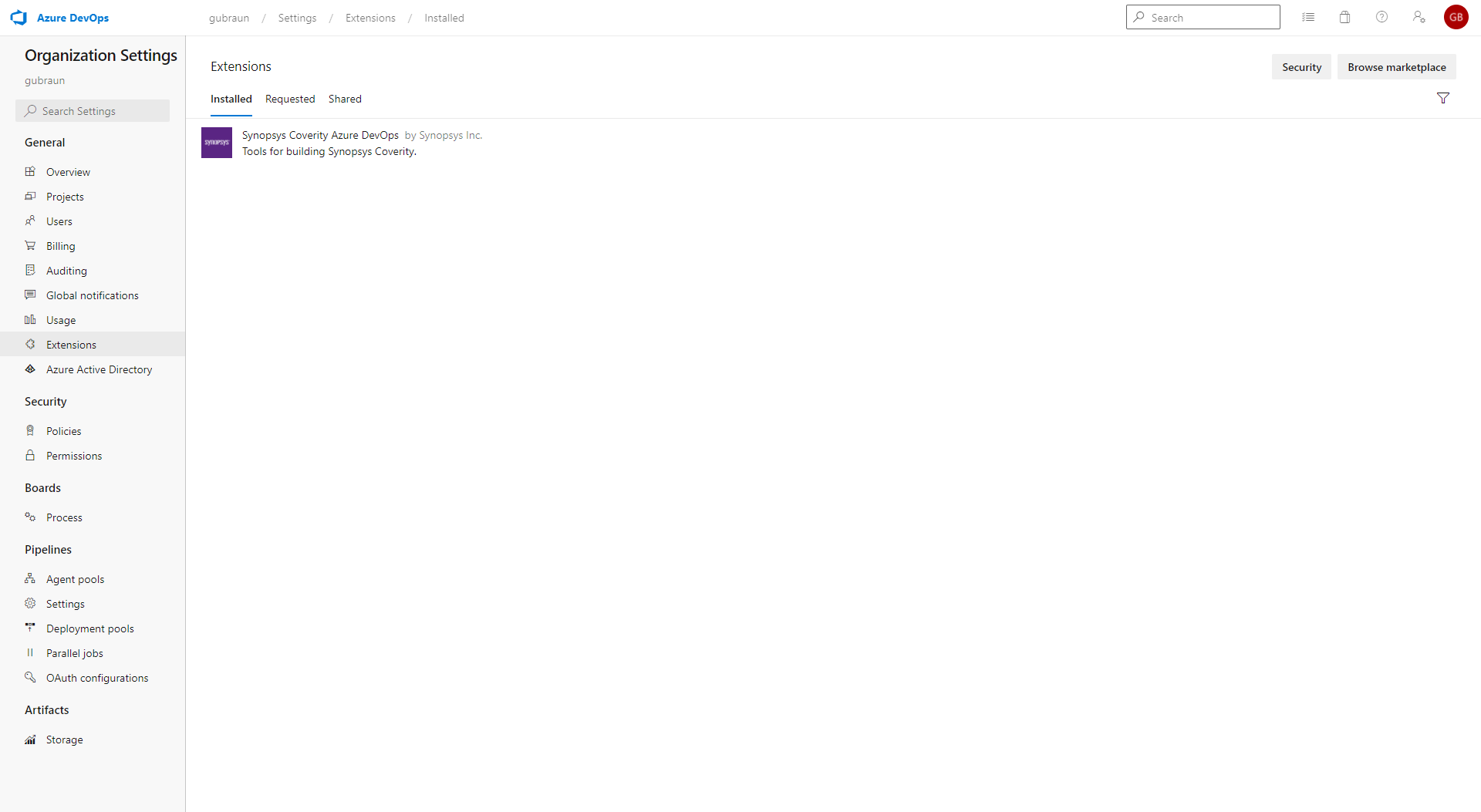This screenshot has width=1481, height=812.
Task: Click the Security button
Action: point(1301,66)
